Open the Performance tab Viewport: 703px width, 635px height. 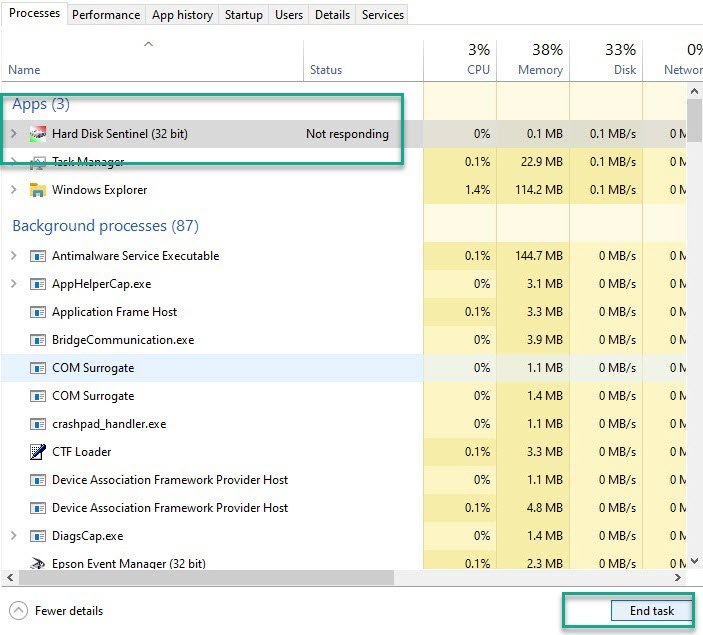[x=106, y=15]
